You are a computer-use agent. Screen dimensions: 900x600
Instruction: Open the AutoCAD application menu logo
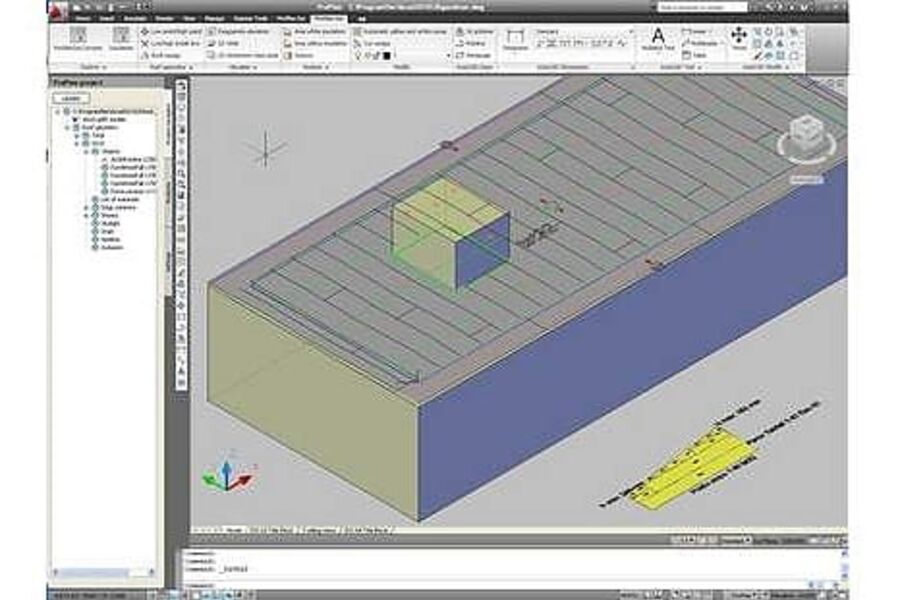(x=58, y=12)
